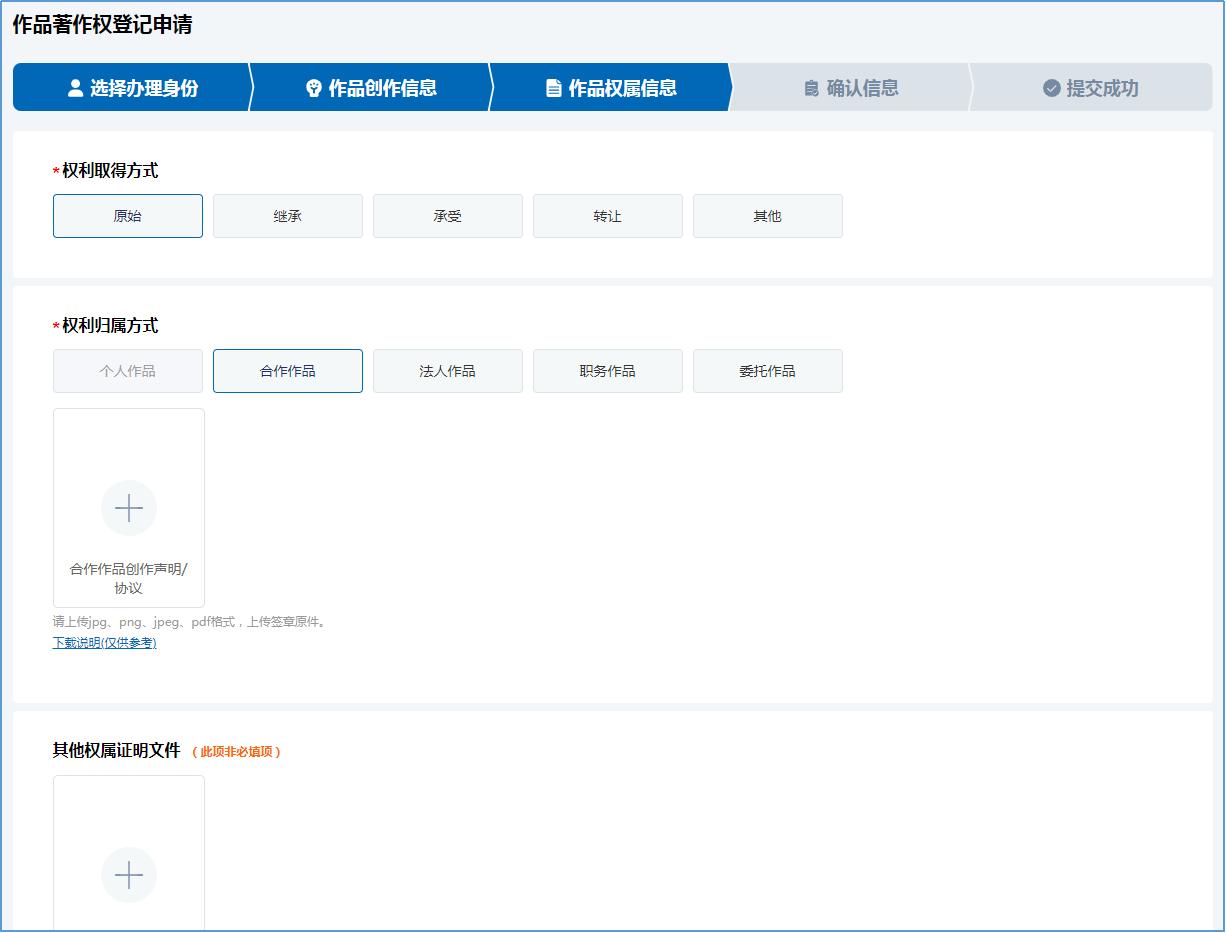Screen dimensions: 1227x933
Task: Choose 委托作品 as the ownership method
Action: click(767, 371)
